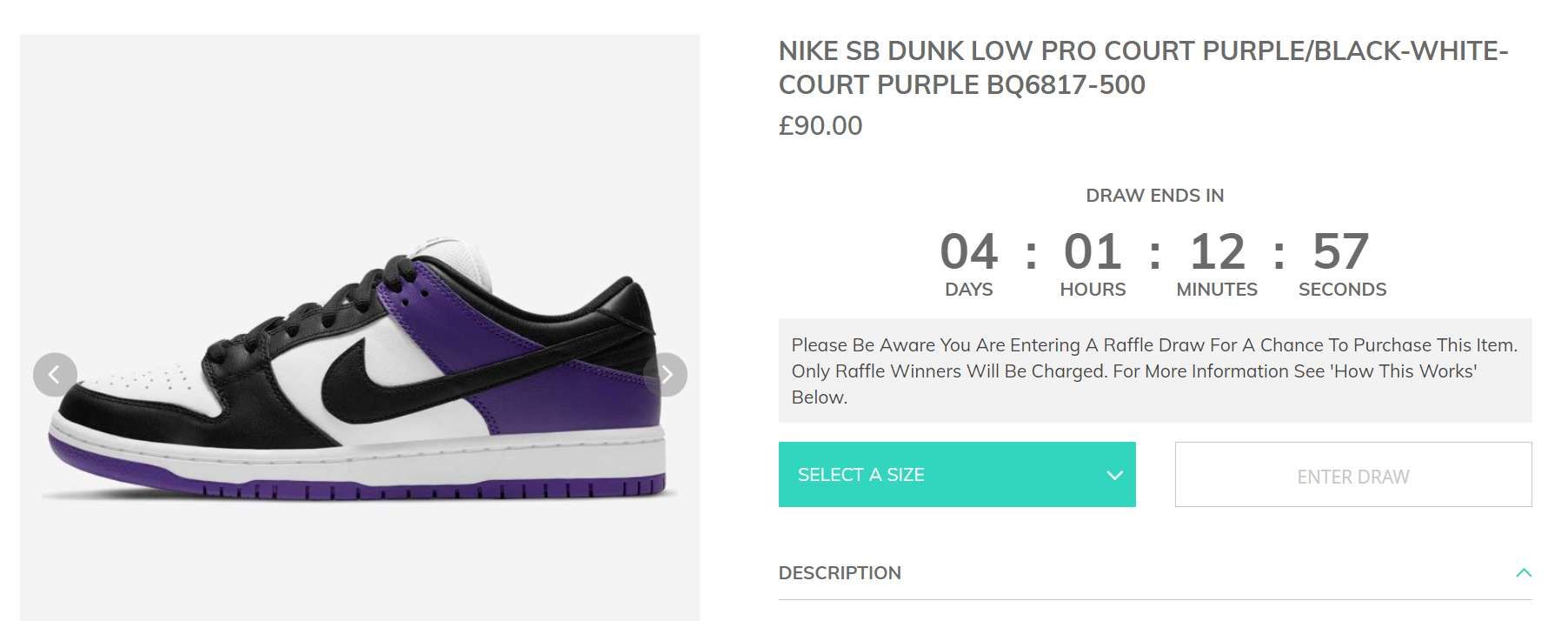Viewport: 1568px width, 621px height.
Task: Click the 01 hours countdown number
Action: 1093,251
